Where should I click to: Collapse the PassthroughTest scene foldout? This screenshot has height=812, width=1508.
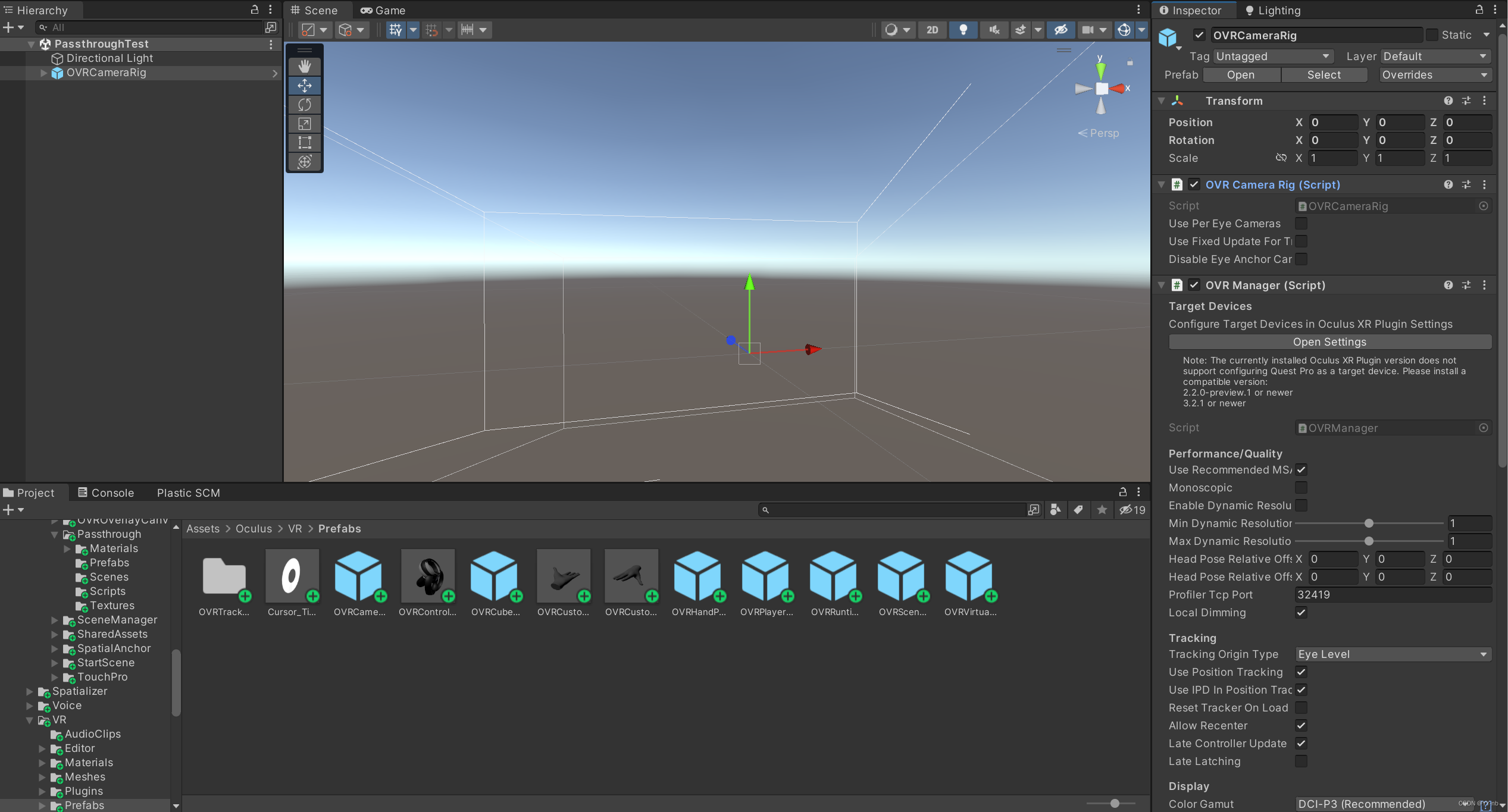31,44
